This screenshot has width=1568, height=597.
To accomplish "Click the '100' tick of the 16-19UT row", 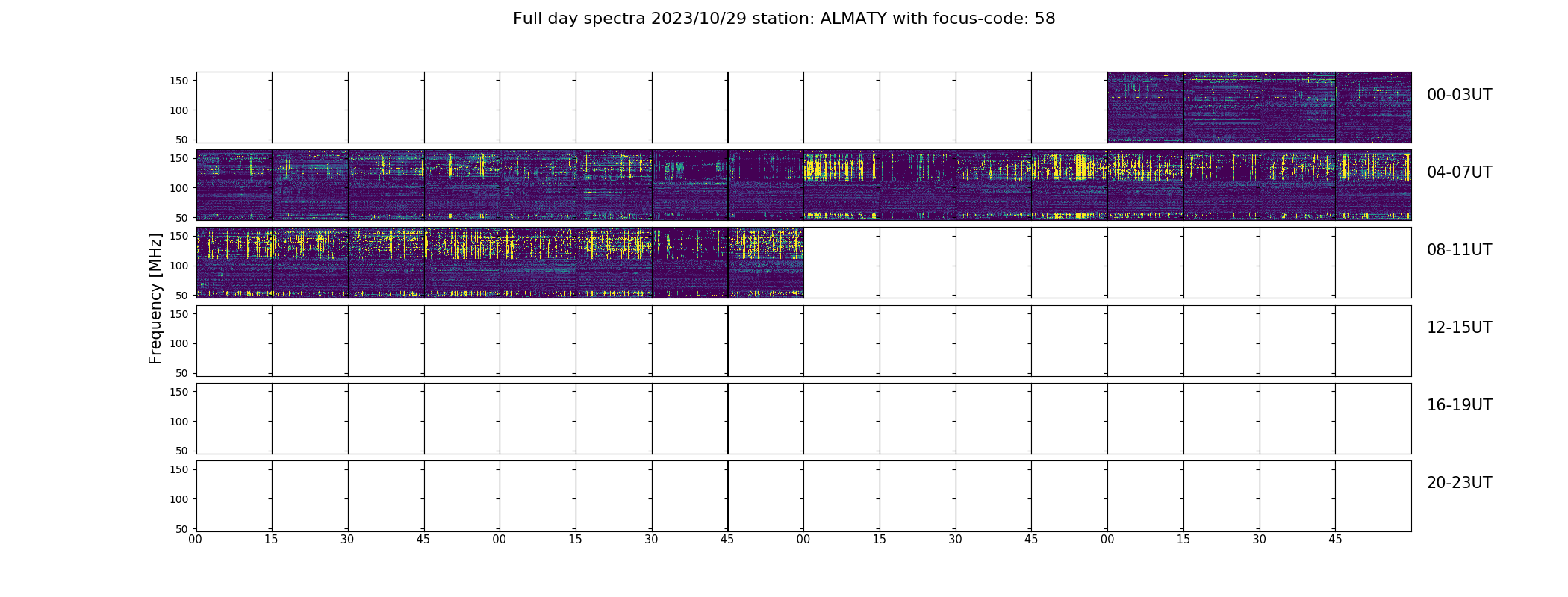I will coord(179,421).
